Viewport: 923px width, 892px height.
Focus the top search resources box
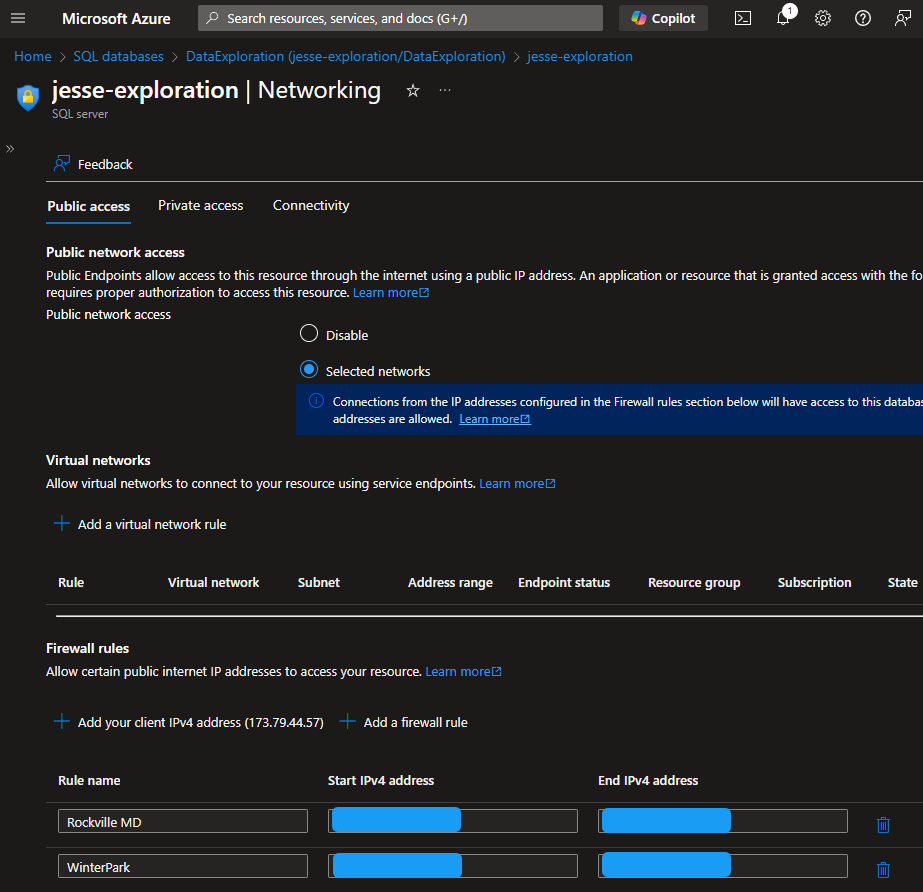pyautogui.click(x=400, y=18)
